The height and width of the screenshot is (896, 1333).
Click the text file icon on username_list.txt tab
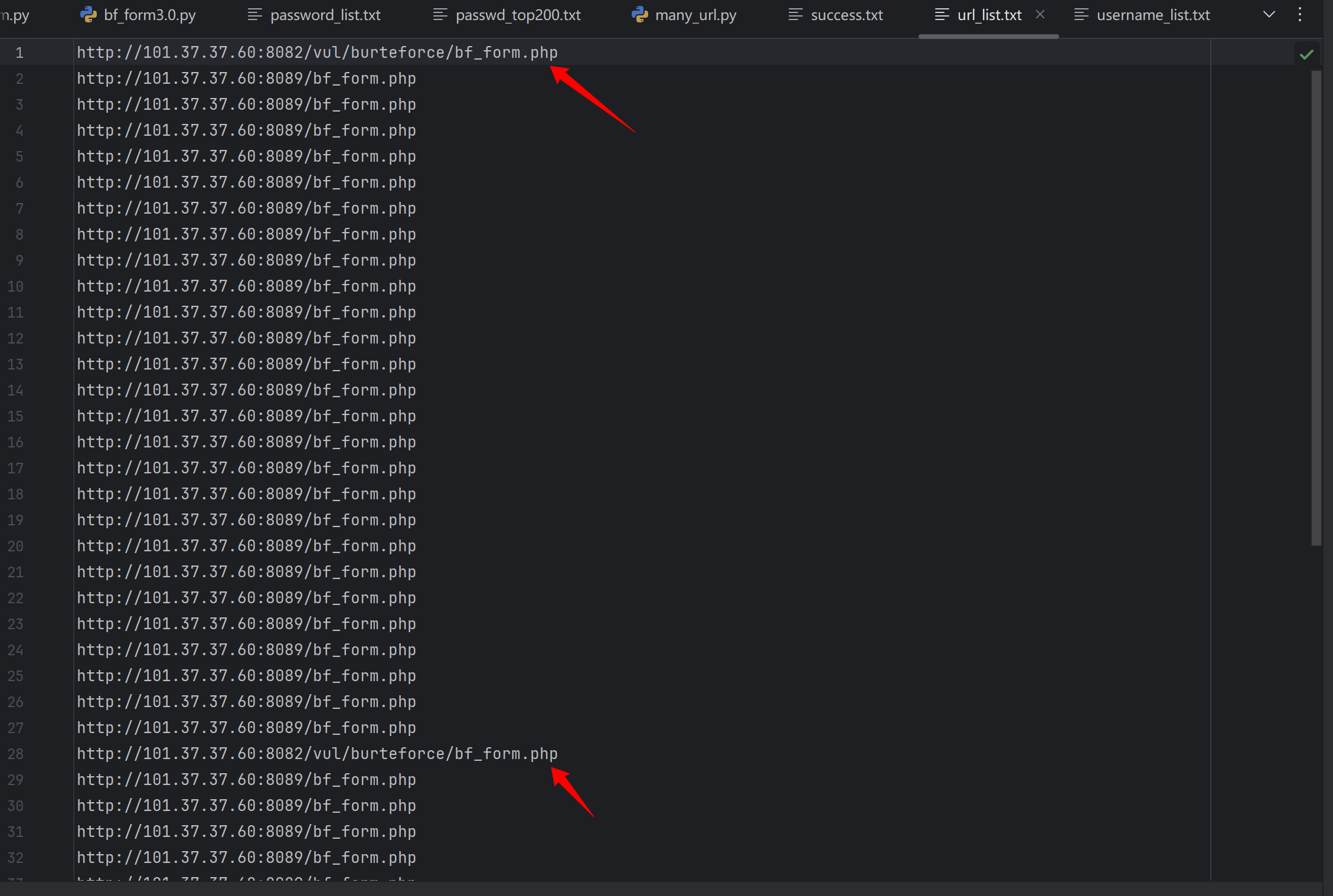pos(1081,15)
